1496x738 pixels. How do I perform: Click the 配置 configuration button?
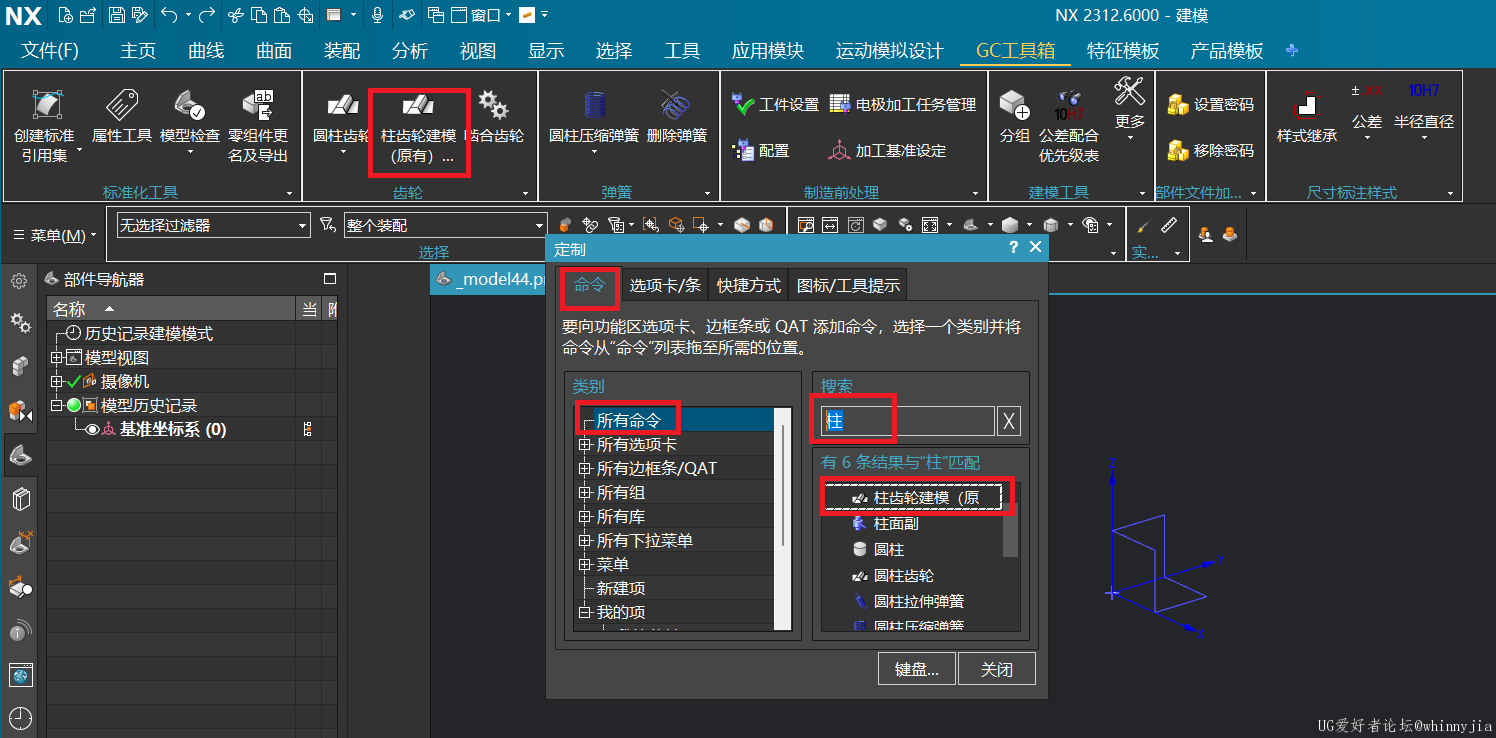[761, 150]
